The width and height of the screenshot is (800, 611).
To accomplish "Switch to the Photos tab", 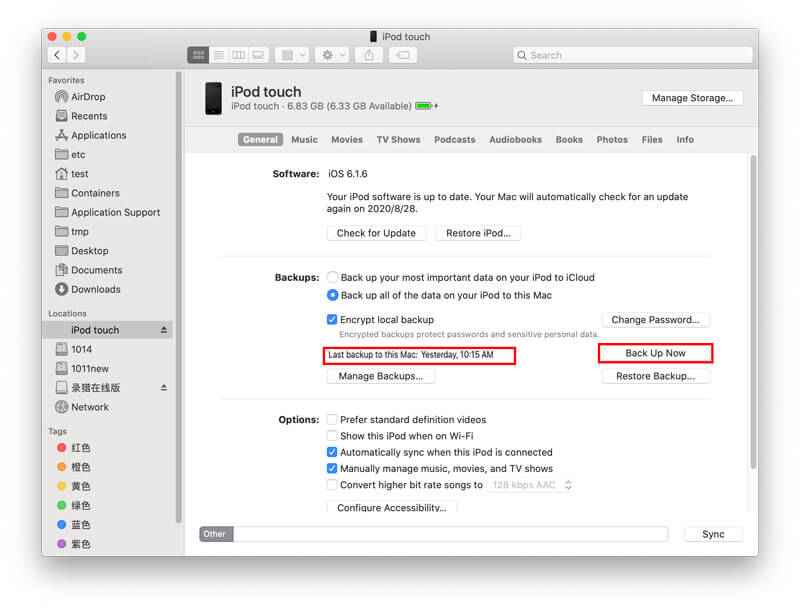I will pos(612,140).
